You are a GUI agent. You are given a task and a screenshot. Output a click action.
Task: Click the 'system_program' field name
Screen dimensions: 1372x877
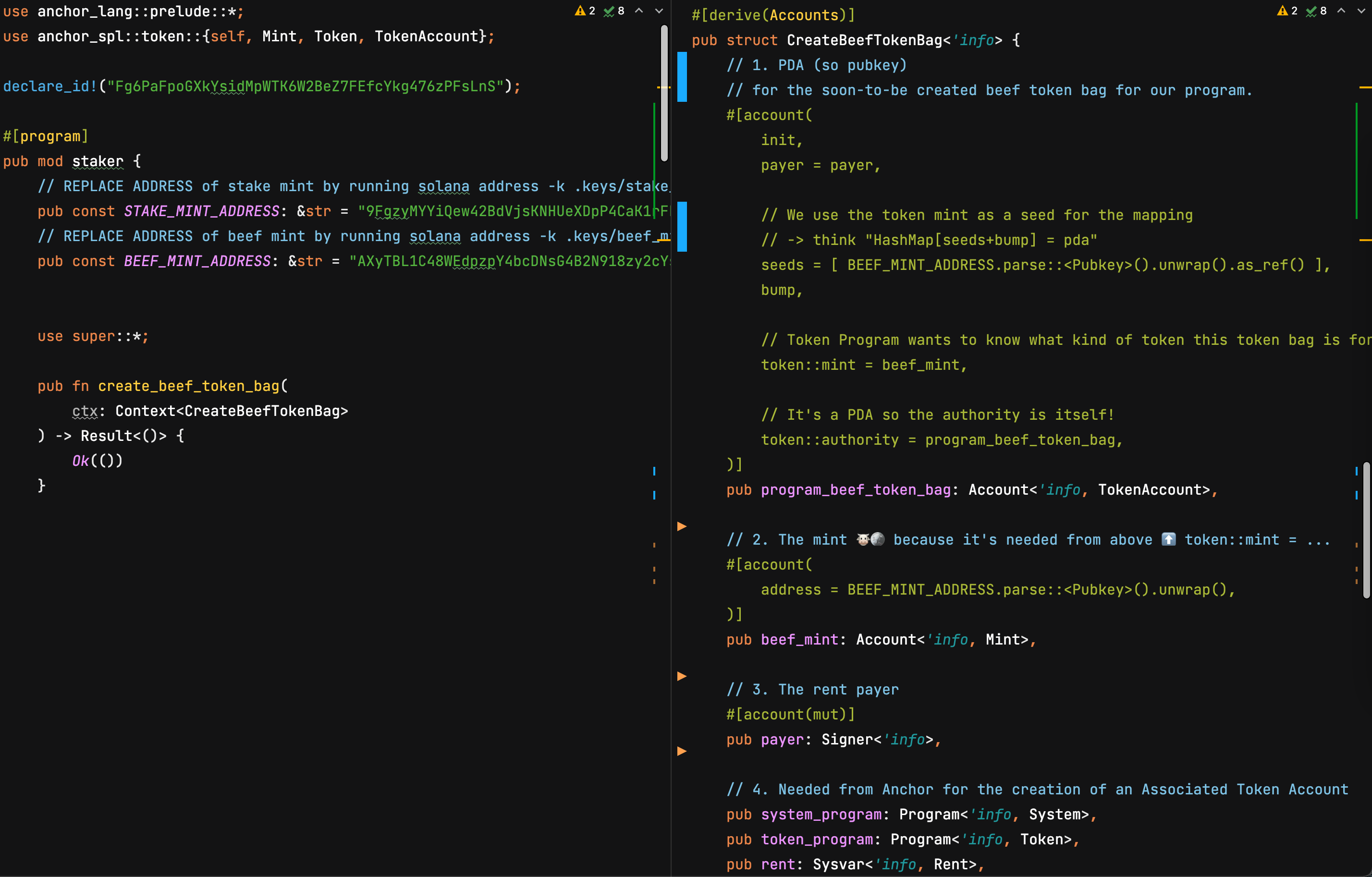[x=821, y=815]
